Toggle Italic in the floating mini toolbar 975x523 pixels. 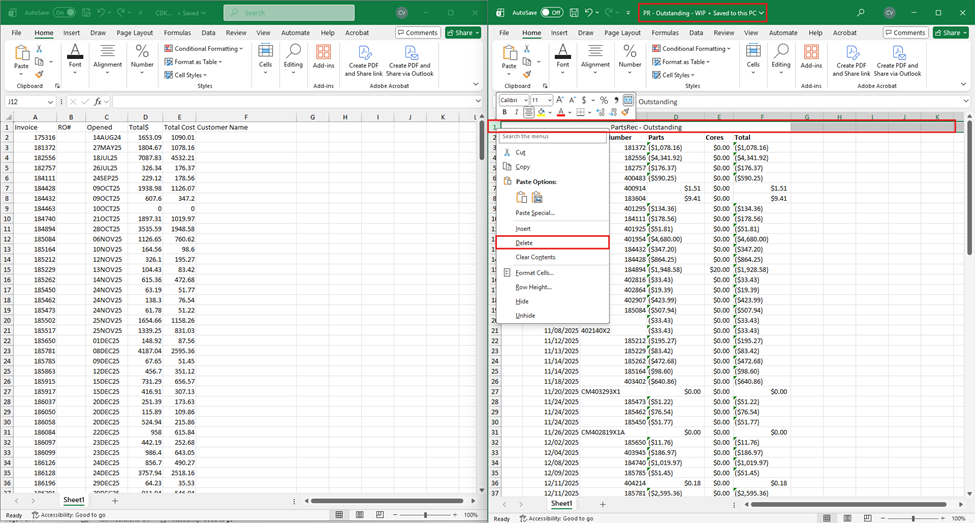(x=516, y=113)
